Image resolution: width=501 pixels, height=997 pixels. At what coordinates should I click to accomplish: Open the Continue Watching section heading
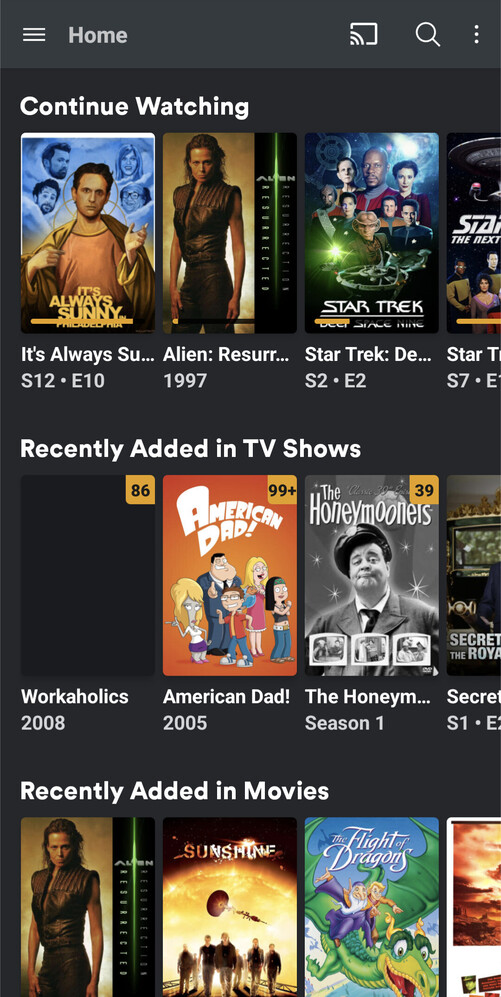[x=134, y=106]
